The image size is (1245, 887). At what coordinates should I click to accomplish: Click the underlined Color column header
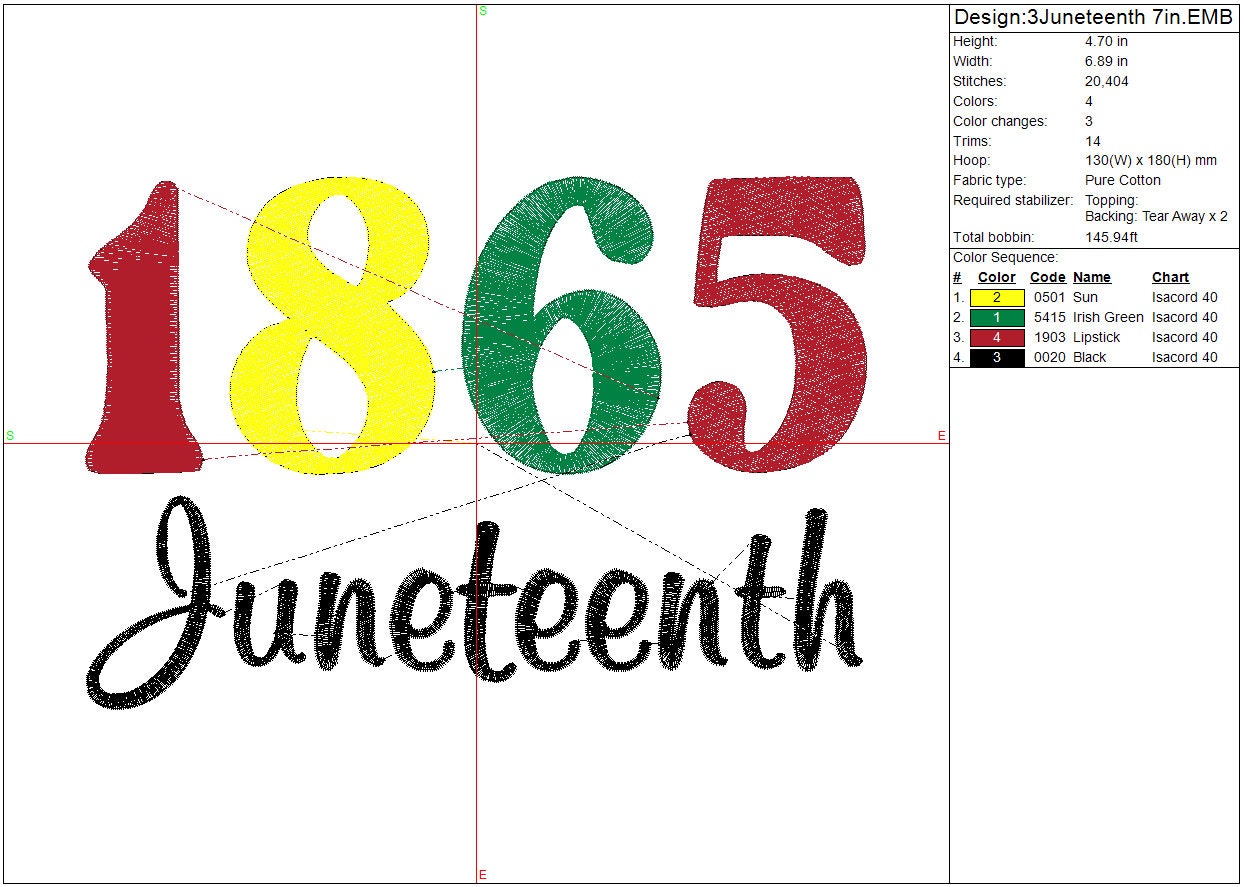pyautogui.click(x=996, y=278)
